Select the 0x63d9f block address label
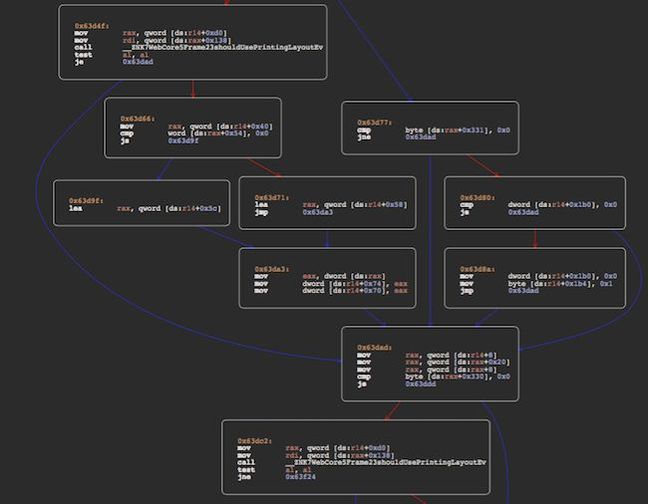This screenshot has height=504, width=648. (x=86, y=201)
